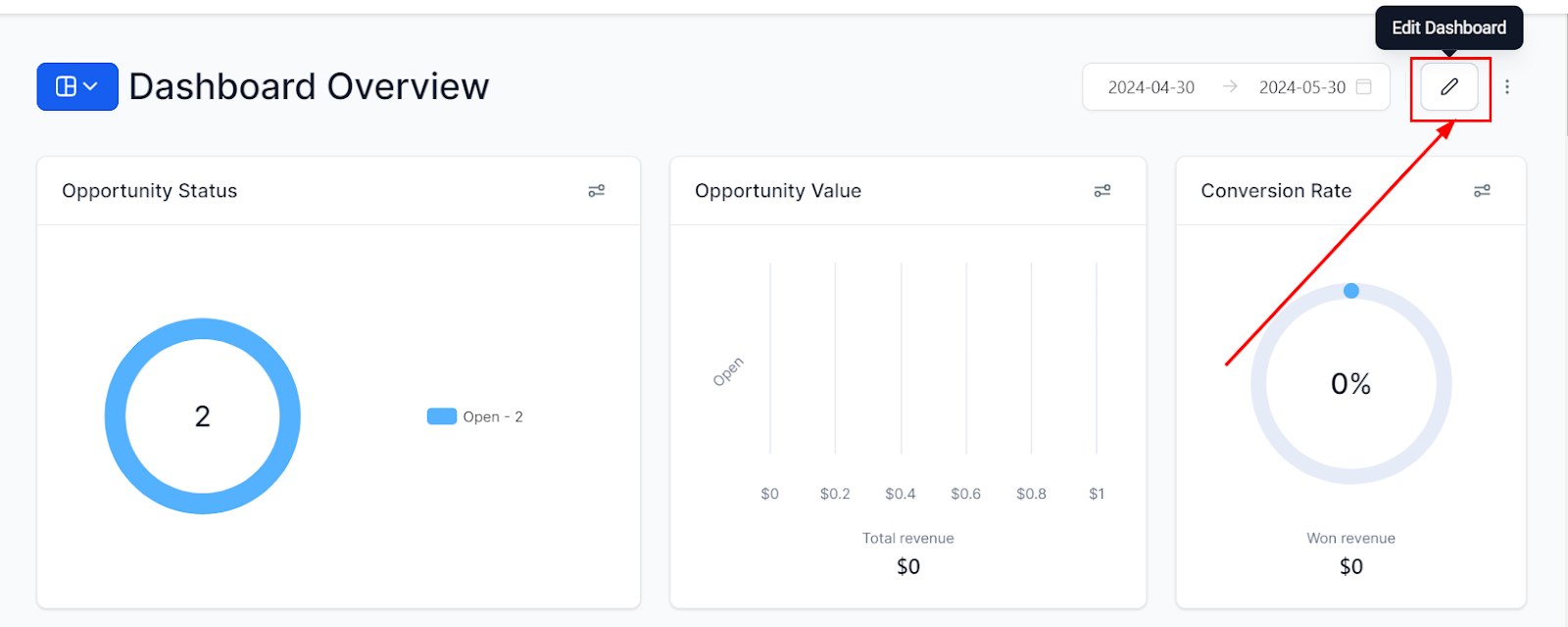This screenshot has height=627, width=1568.
Task: Open filter options on Conversion Rate card
Action: (1482, 190)
